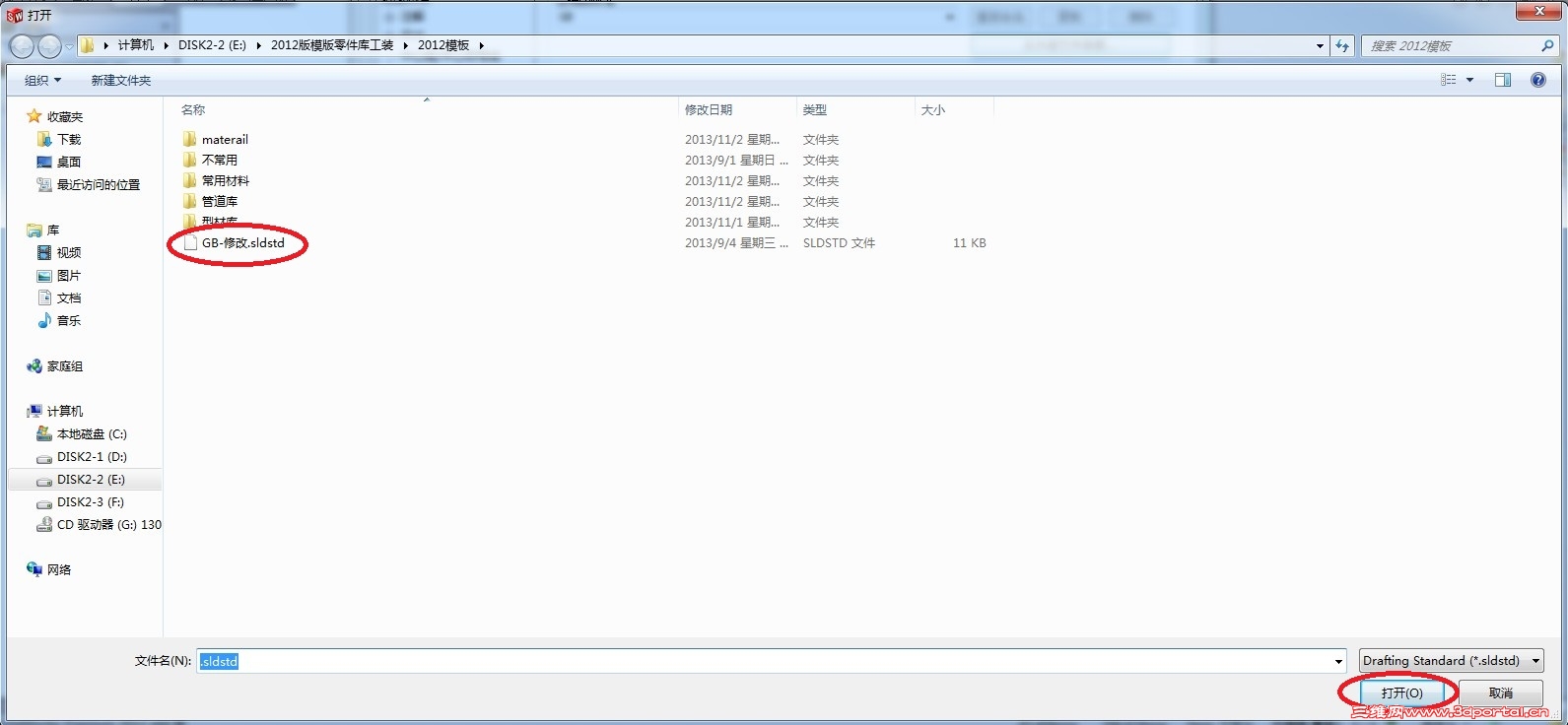The image size is (1568, 725).
Task: Click the 2013/9/1 date of 不常用 folder
Action: click(x=736, y=160)
